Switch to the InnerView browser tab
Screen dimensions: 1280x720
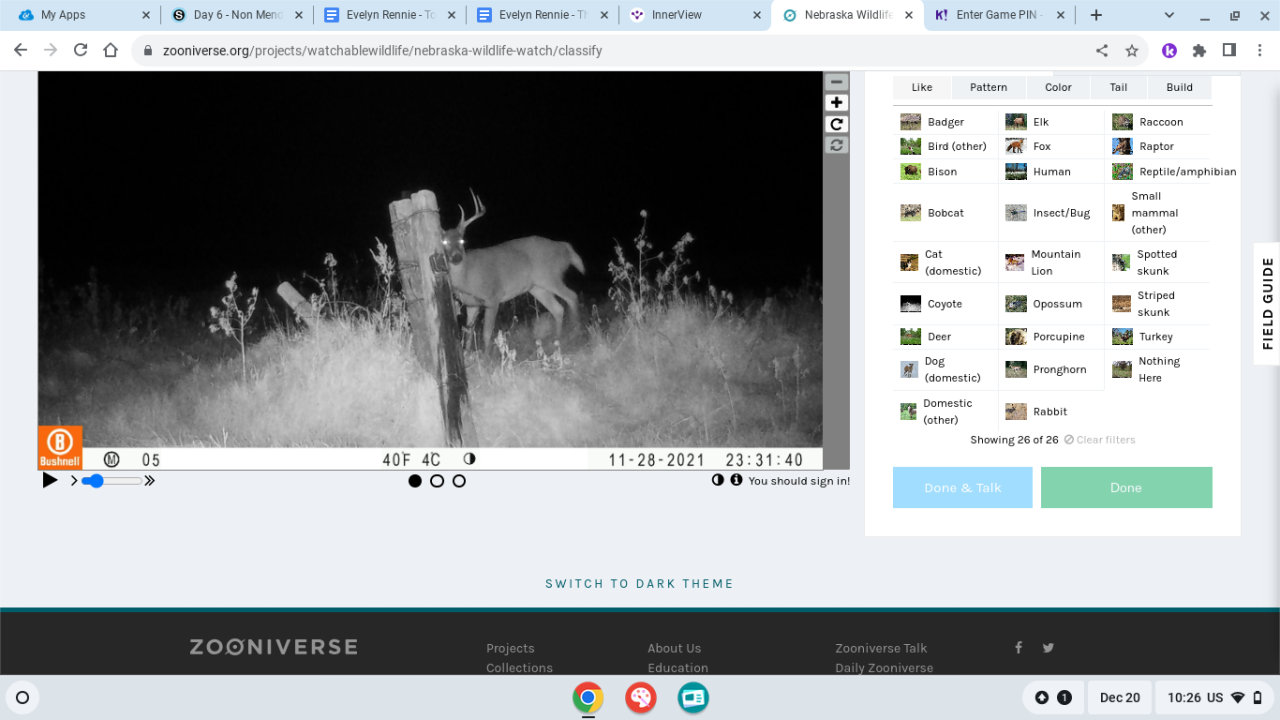694,15
